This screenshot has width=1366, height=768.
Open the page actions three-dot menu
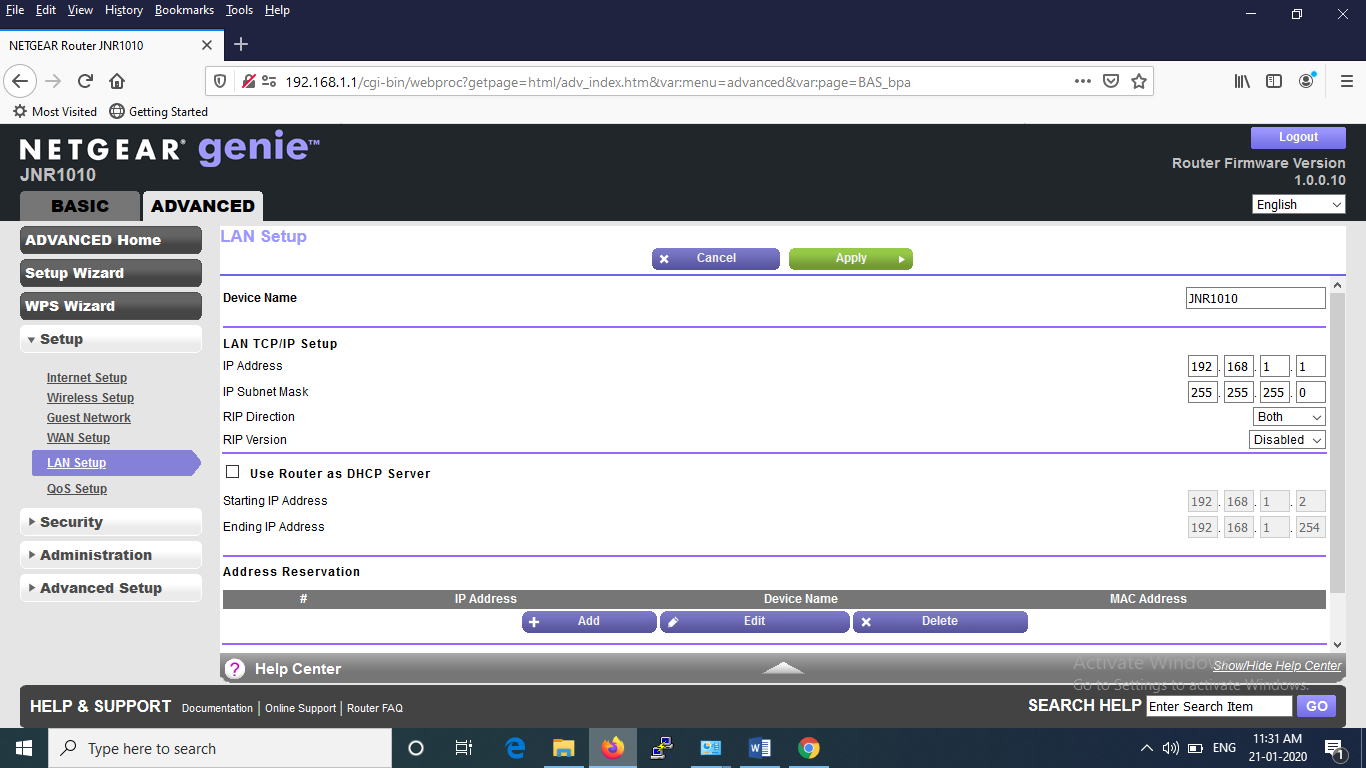1083,81
